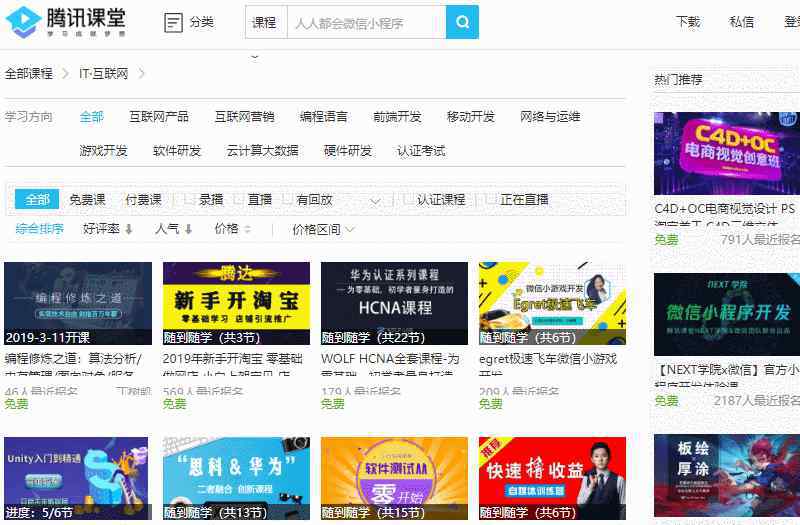The height and width of the screenshot is (525, 800).
Task: Select 网络与运维 category
Action: (x=550, y=117)
